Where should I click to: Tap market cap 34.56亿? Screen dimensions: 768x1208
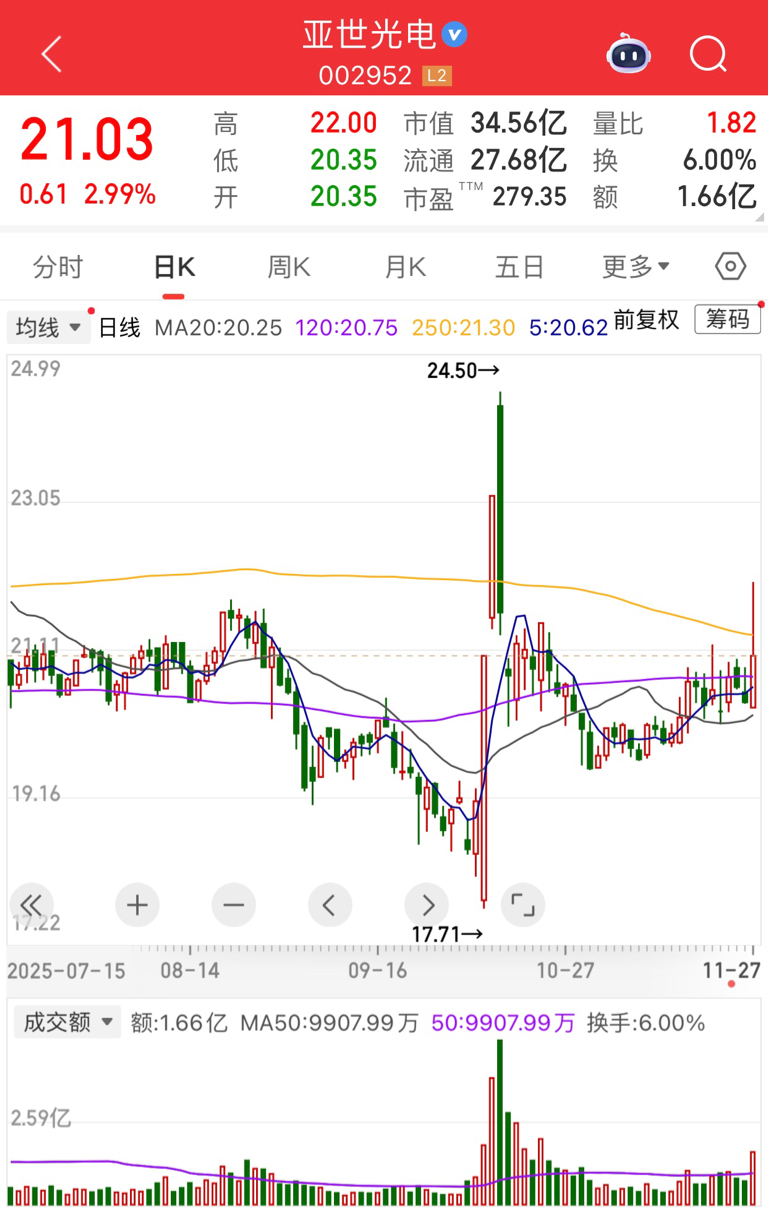coord(519,124)
